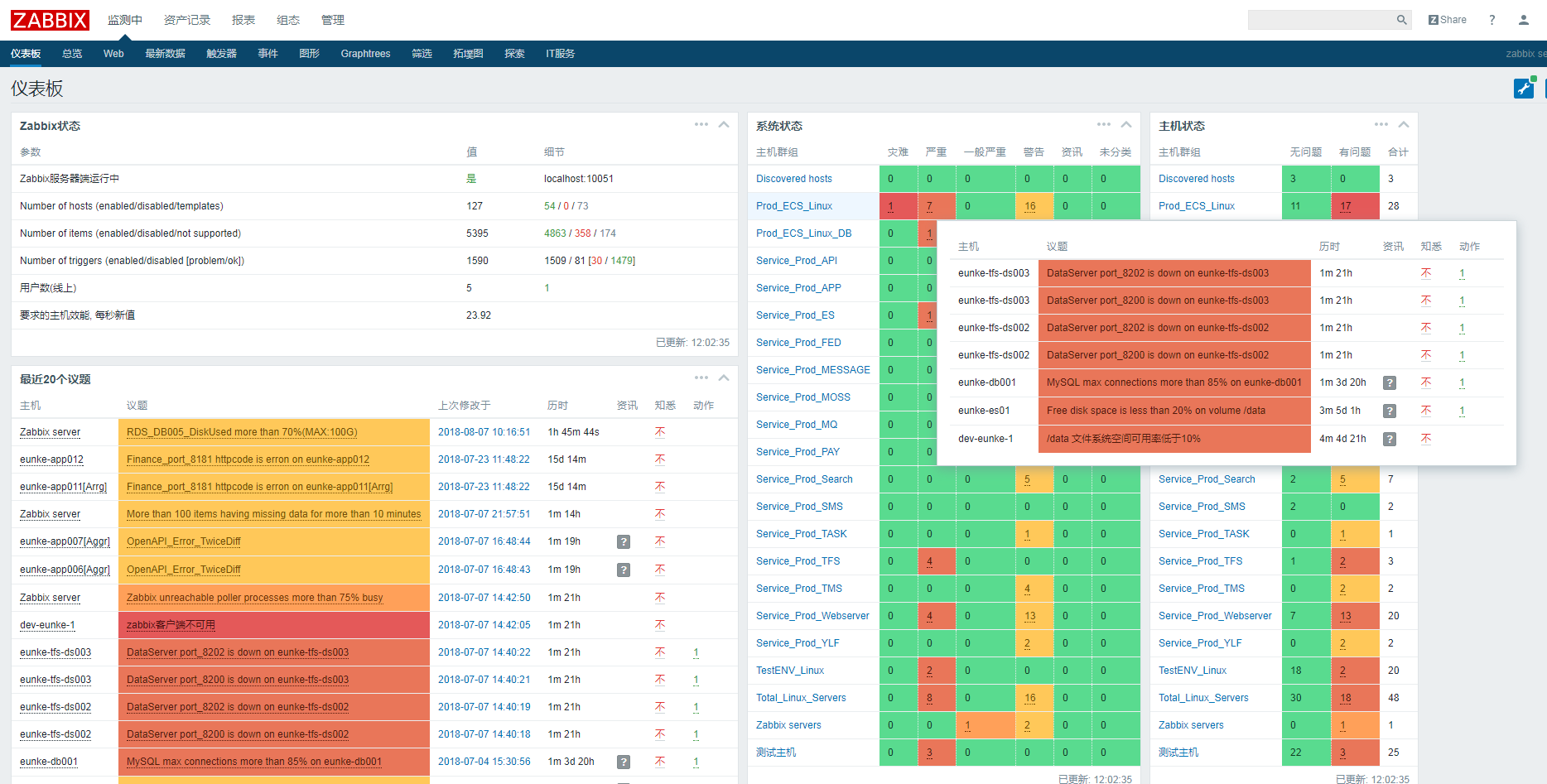1547x784 pixels.
Task: Open the help question mark icon
Action: click(1492, 20)
